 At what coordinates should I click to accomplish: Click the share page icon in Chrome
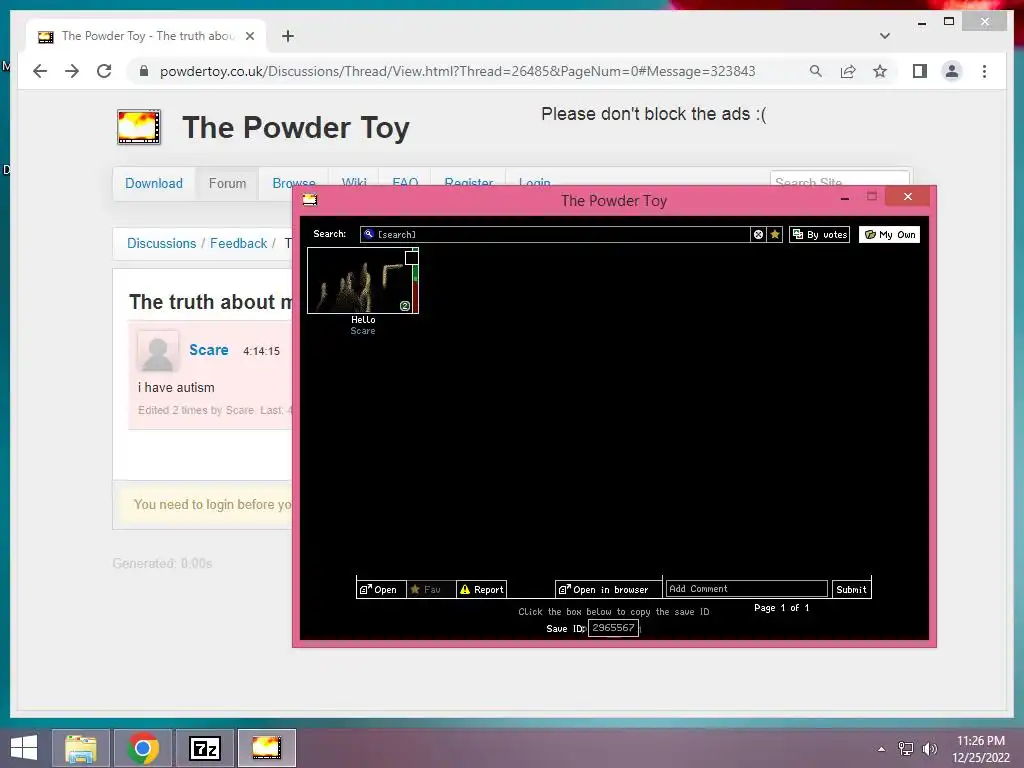848,71
